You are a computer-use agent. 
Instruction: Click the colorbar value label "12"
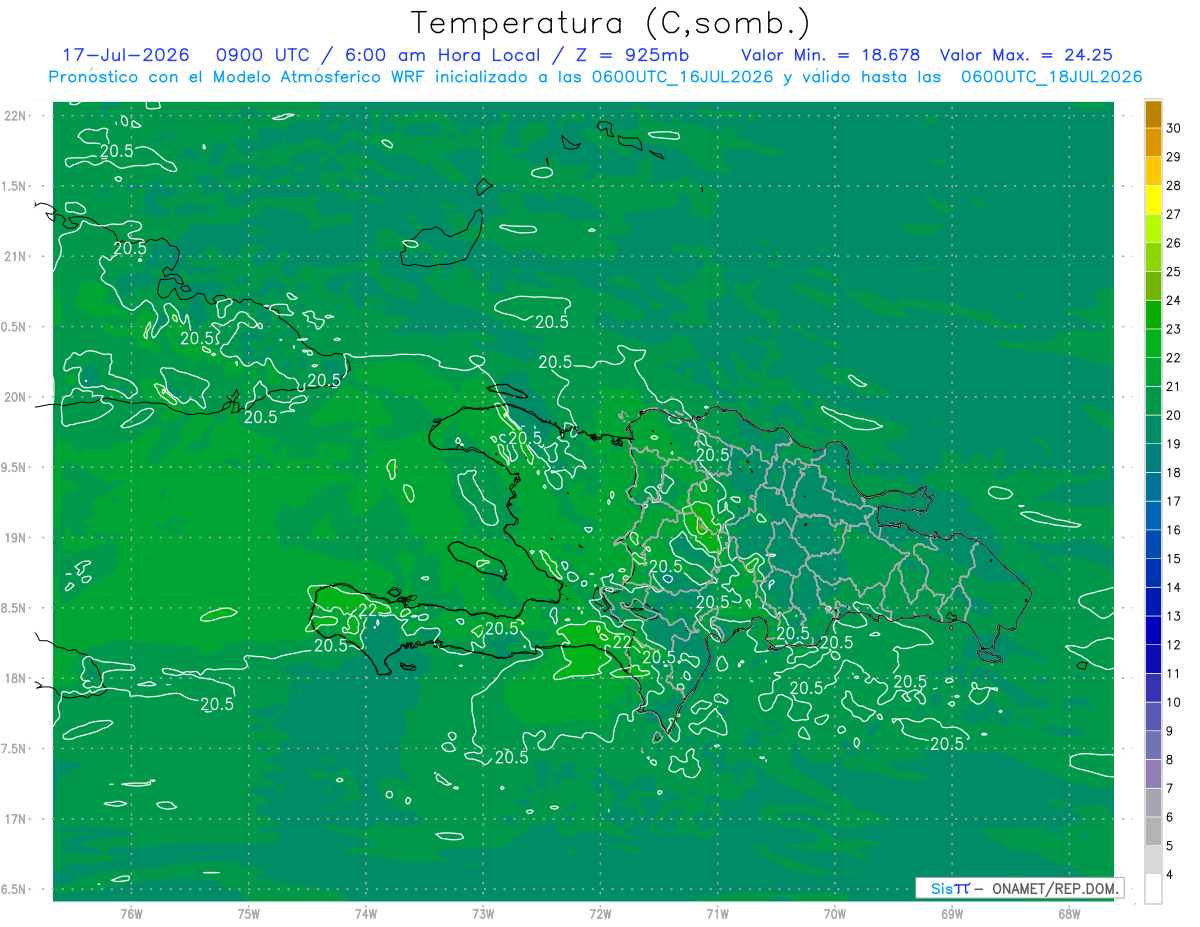1173,645
